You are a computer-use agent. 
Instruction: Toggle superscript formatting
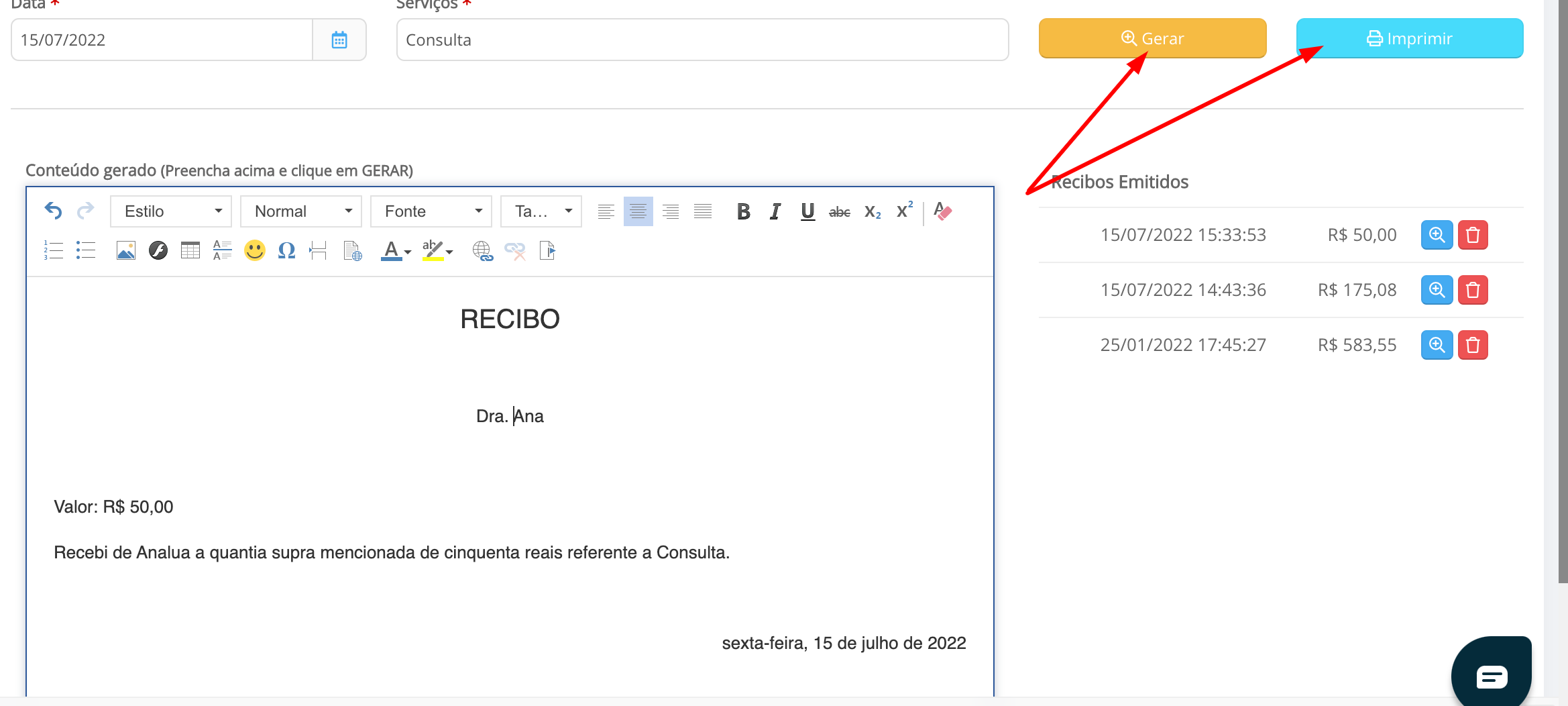point(905,211)
